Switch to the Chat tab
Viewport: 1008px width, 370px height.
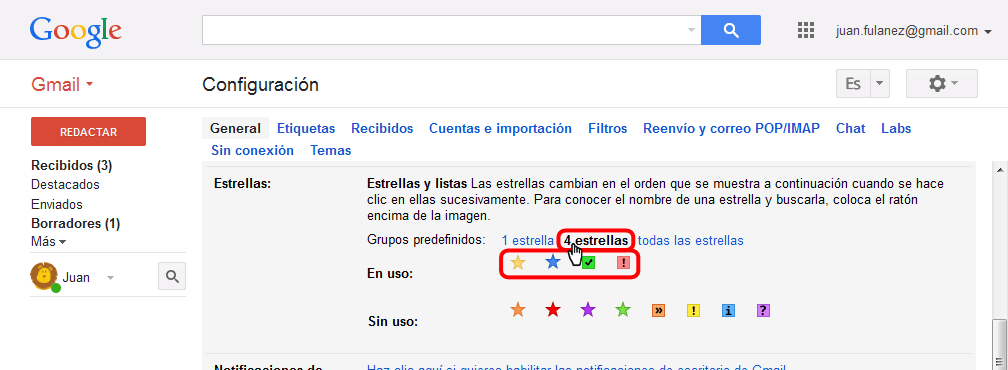(850, 128)
